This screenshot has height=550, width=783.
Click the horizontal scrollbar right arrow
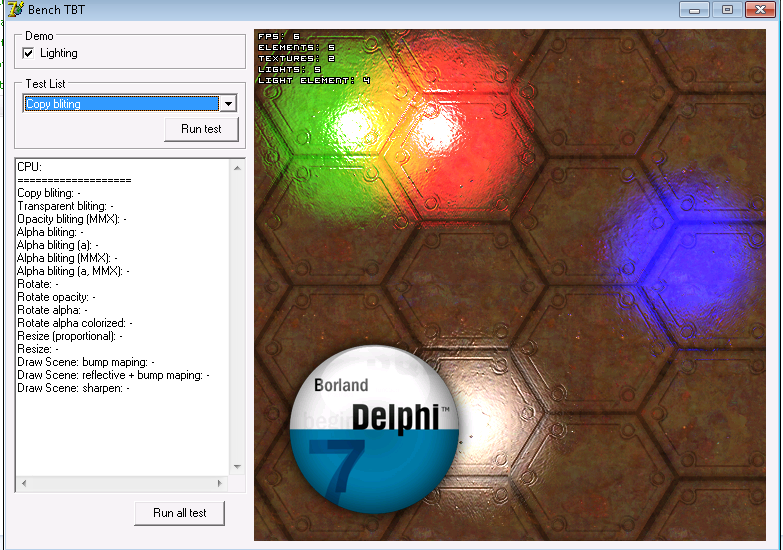[x=219, y=483]
